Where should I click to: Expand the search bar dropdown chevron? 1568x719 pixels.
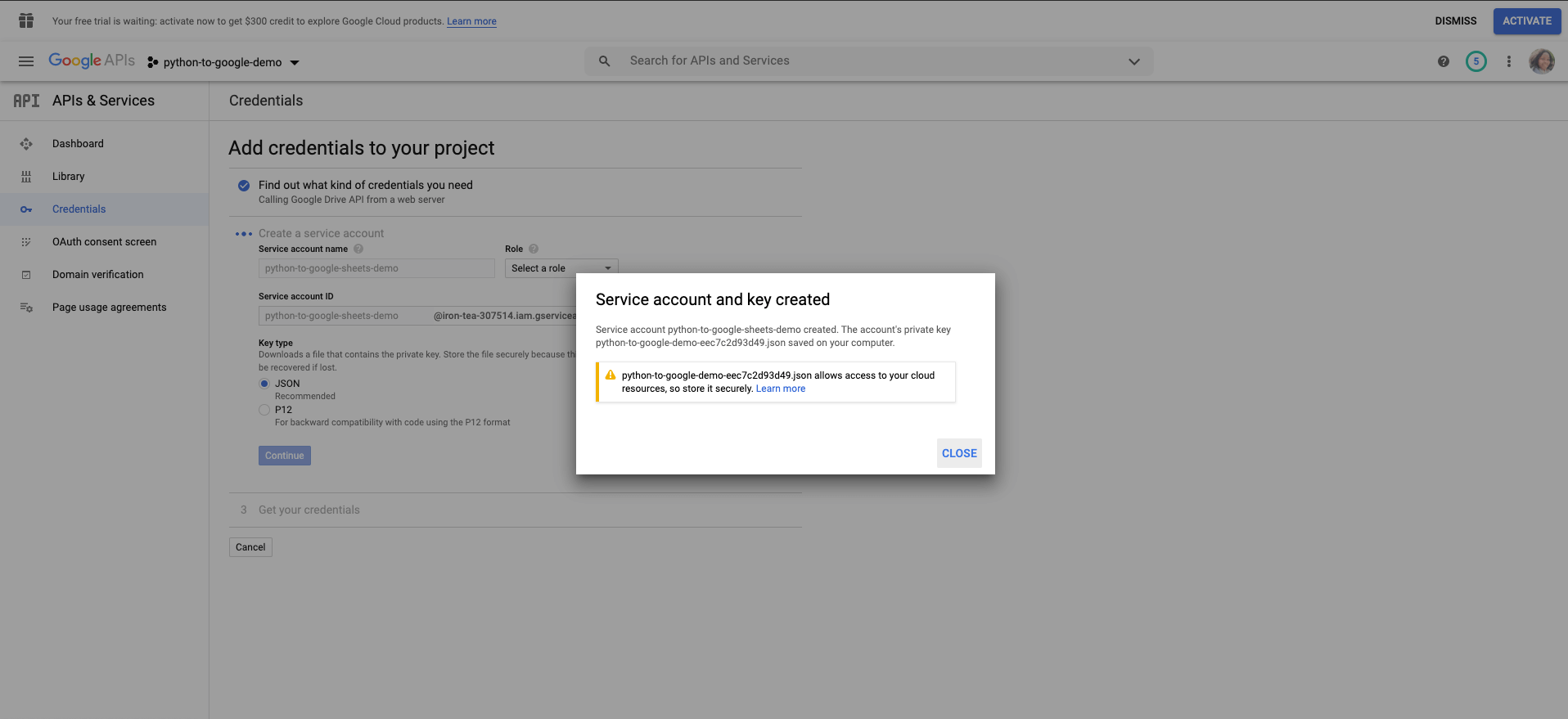(1134, 61)
